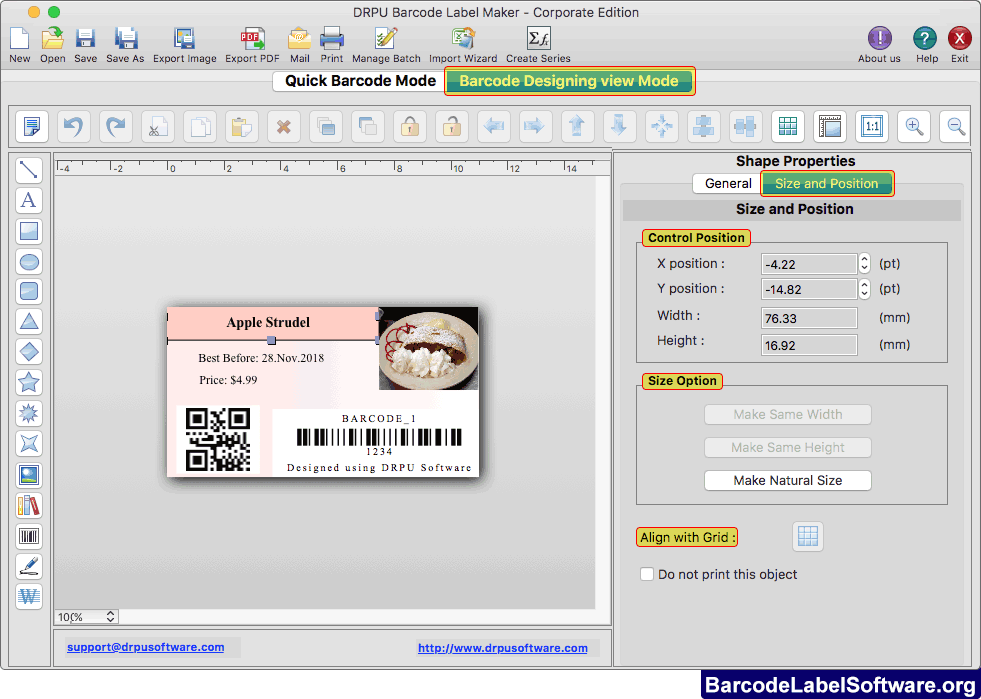Click the Copy icon in the toolbar
Screen dimensions: 981x699
tap(200, 127)
